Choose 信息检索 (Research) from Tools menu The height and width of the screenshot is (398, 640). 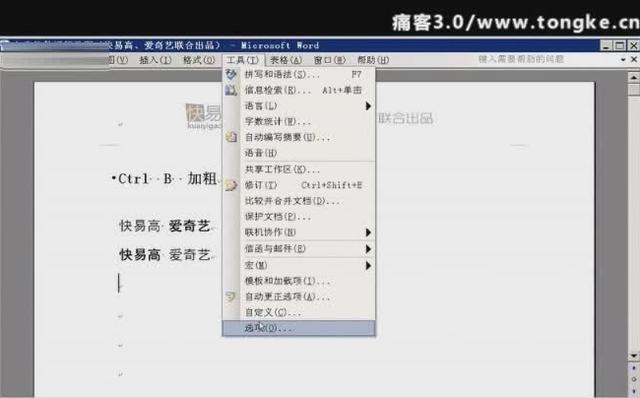pos(299,90)
